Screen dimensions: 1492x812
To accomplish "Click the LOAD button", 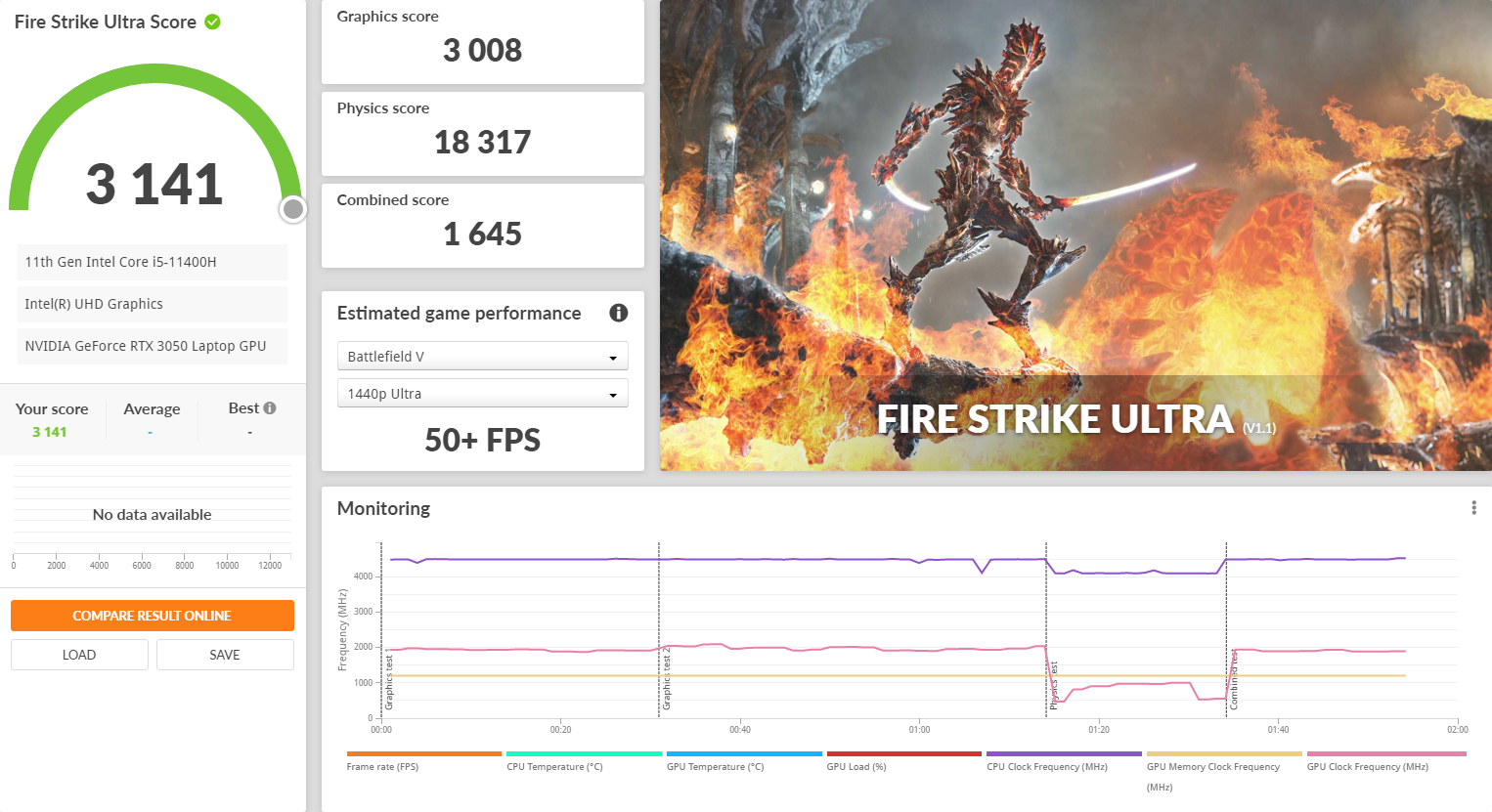I will (79, 655).
